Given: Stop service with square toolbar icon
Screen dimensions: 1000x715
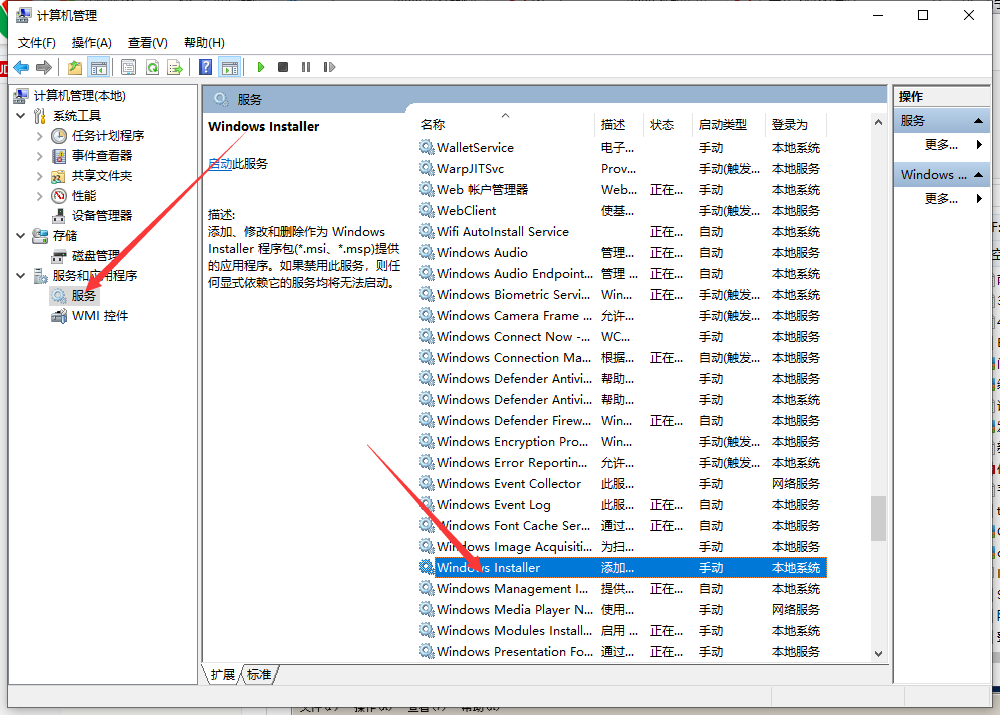Looking at the screenshot, I should point(283,67).
